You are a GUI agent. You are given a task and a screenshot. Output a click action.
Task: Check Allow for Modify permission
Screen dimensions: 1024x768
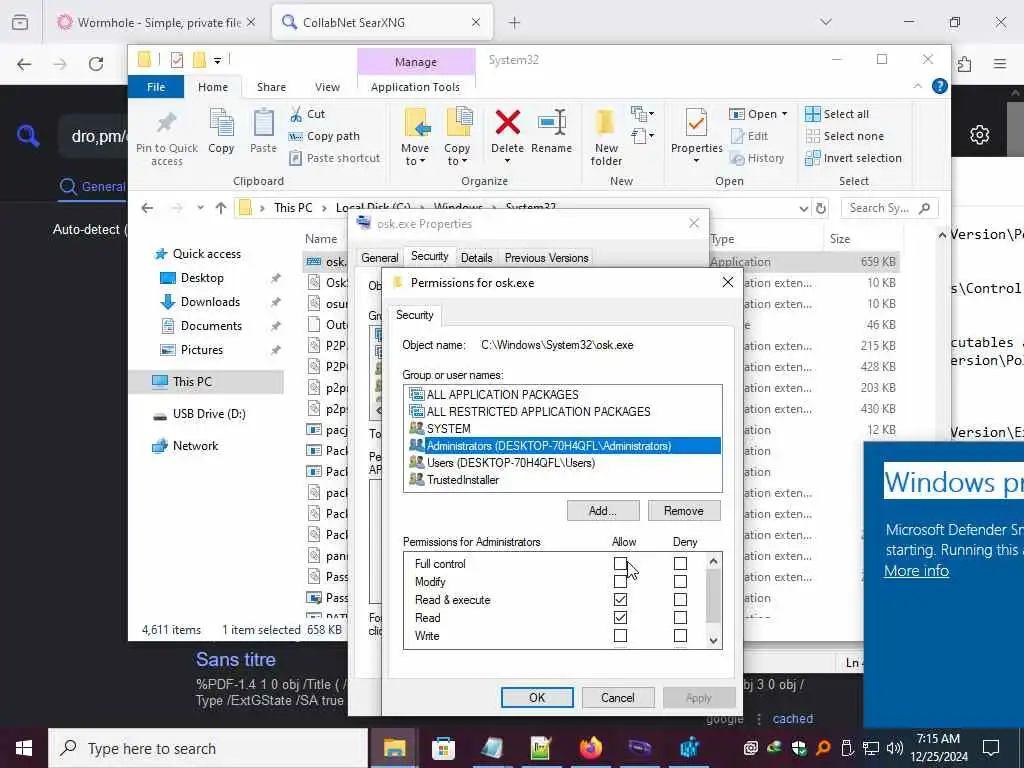point(620,582)
